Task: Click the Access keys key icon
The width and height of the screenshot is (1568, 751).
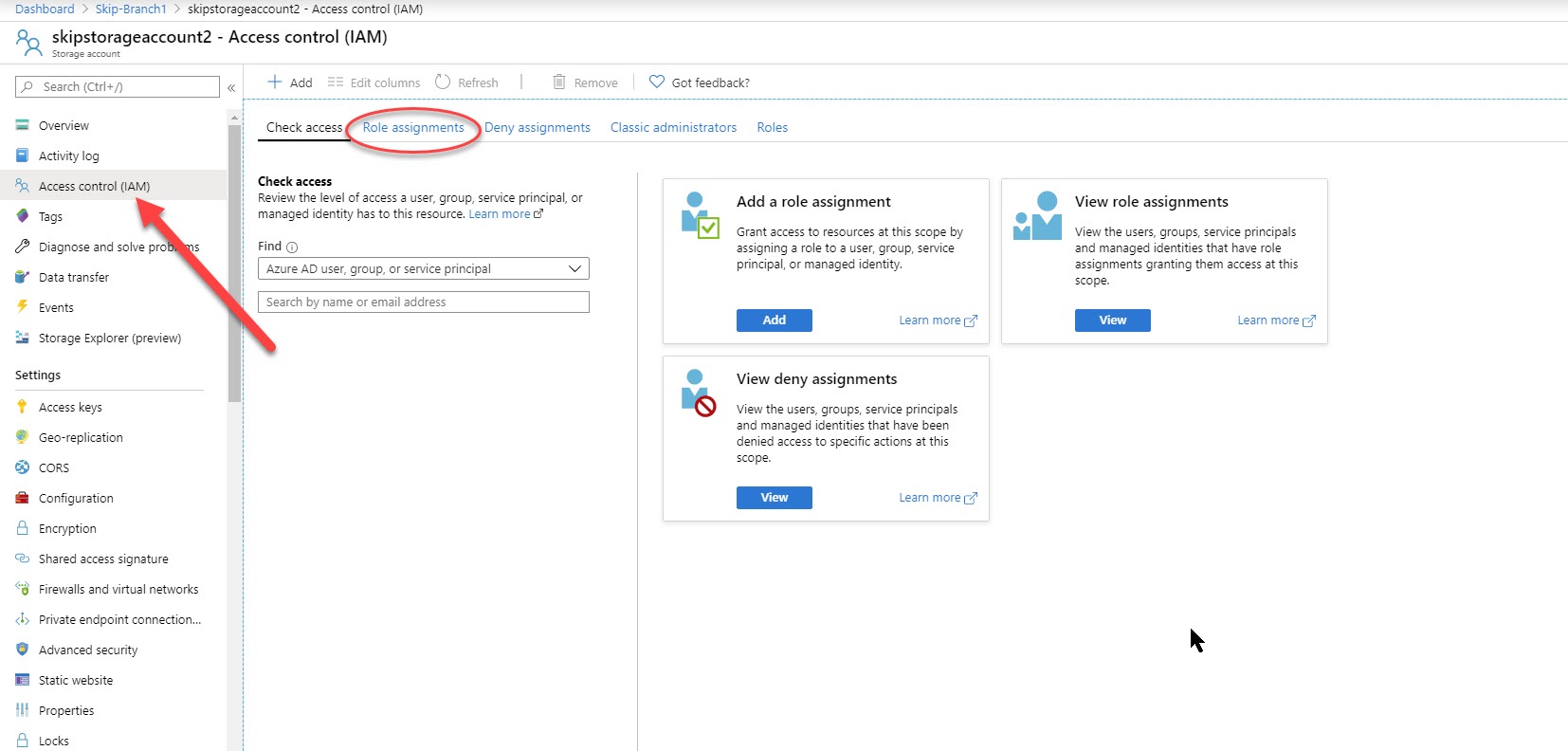Action: (22, 407)
